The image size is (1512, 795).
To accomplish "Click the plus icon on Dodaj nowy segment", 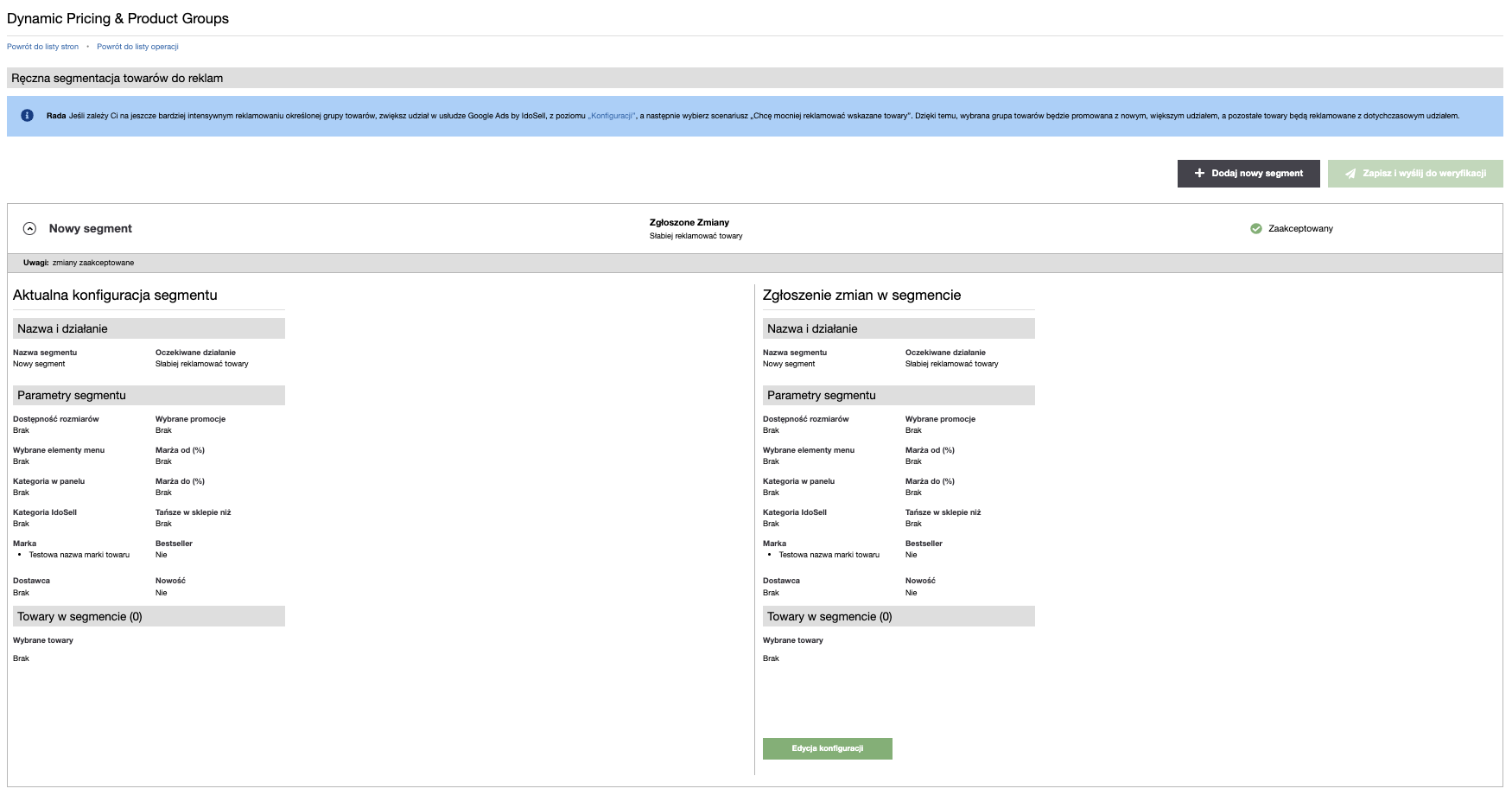I will coord(1199,174).
